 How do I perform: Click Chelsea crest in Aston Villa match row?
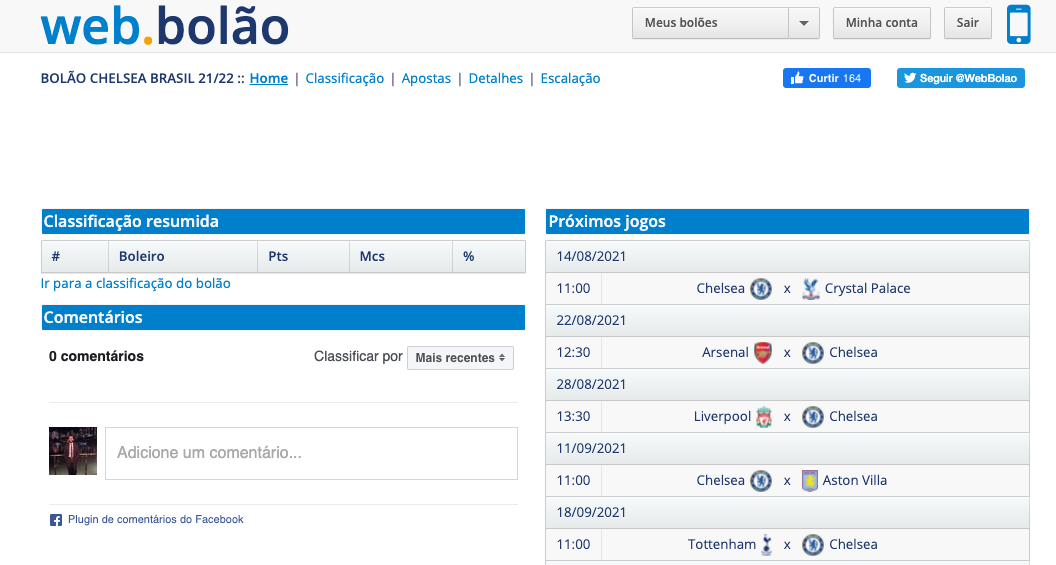coord(761,481)
